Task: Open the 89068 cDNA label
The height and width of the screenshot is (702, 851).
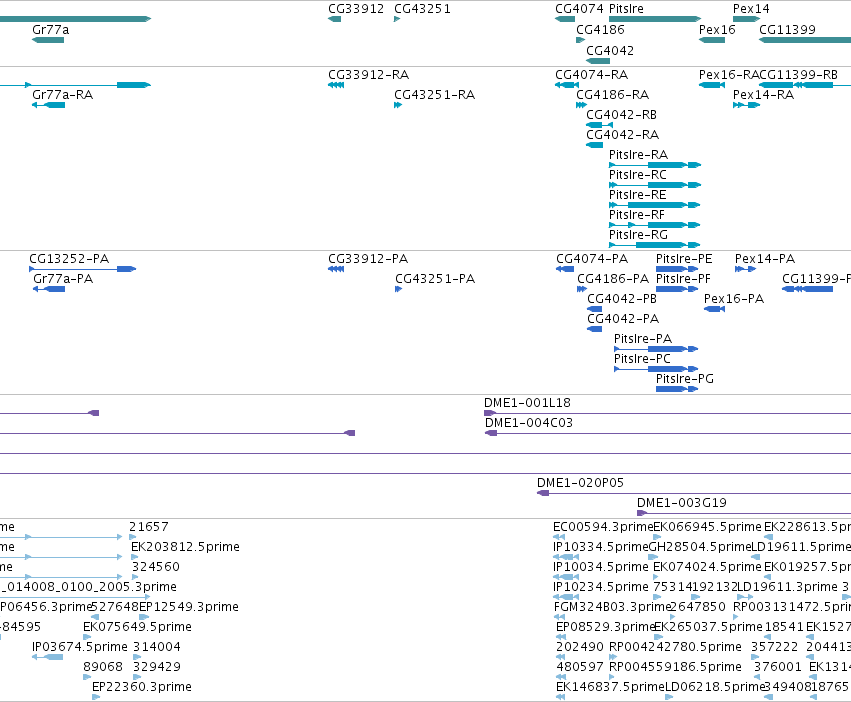Action: tap(103, 667)
